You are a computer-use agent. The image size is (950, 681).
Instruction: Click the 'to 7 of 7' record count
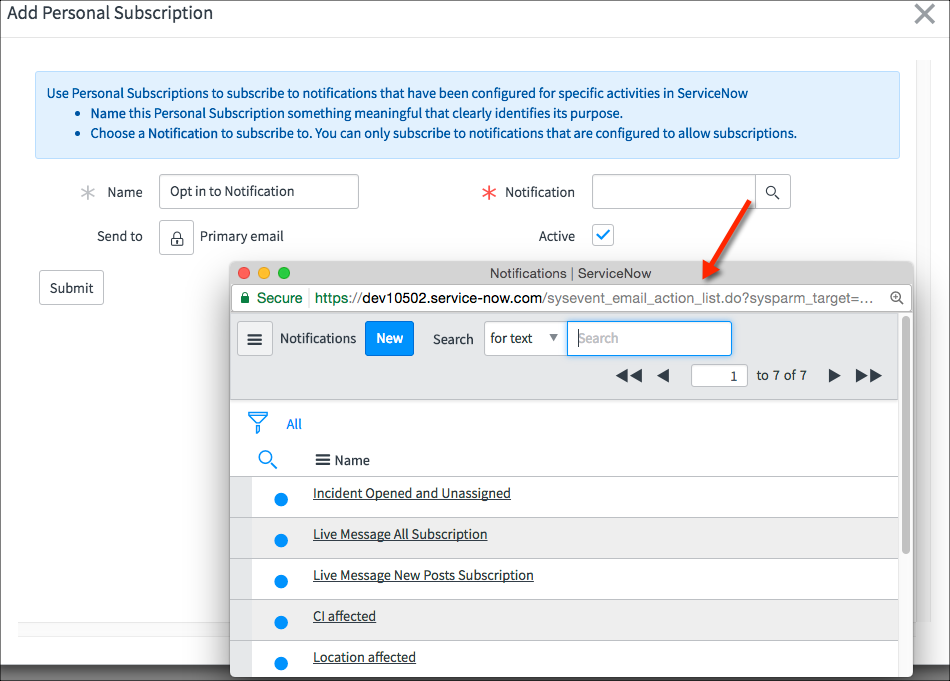tap(782, 376)
